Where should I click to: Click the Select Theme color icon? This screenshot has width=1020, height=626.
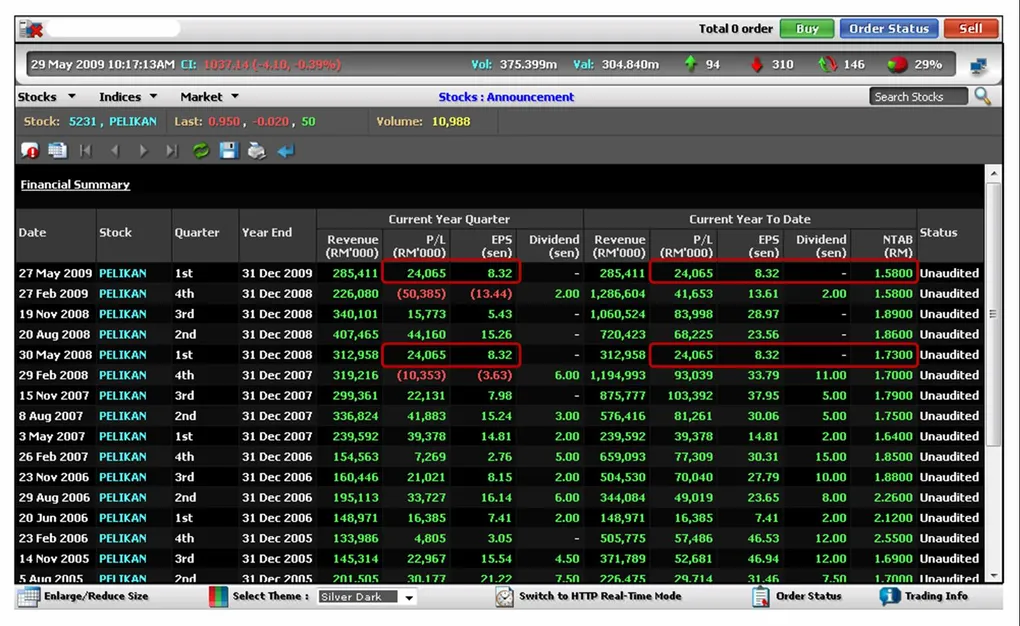(219, 597)
